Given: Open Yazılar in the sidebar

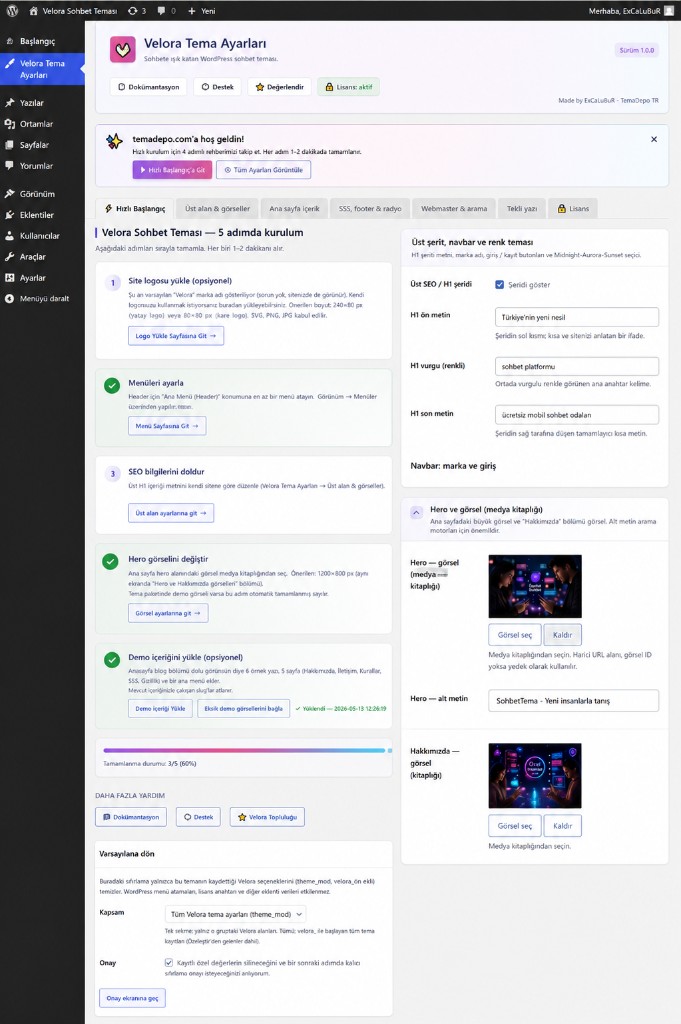Looking at the screenshot, I should [42, 103].
